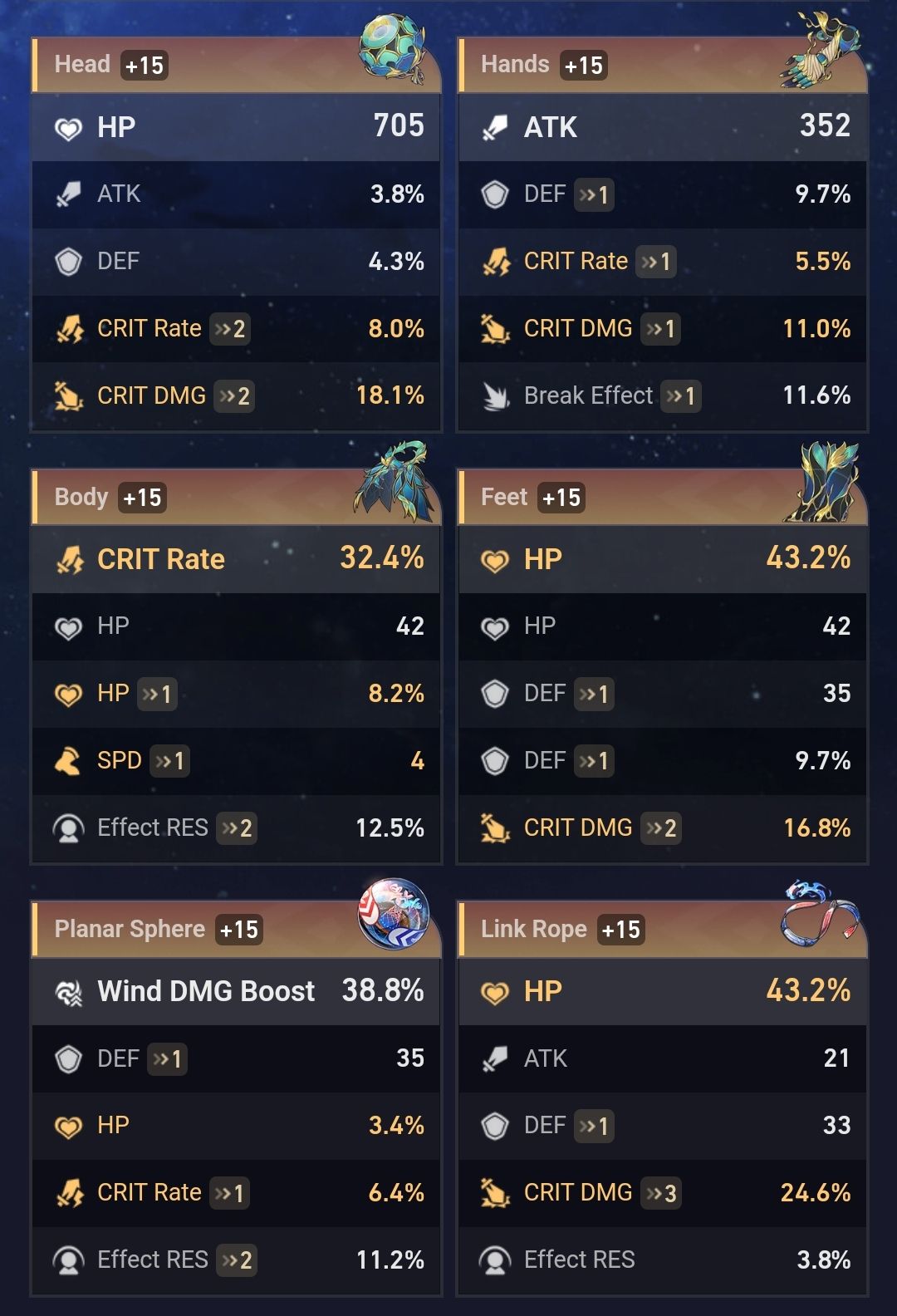Click the Head relic orb icon
Image resolution: width=897 pixels, height=1316 pixels.
coord(392,48)
